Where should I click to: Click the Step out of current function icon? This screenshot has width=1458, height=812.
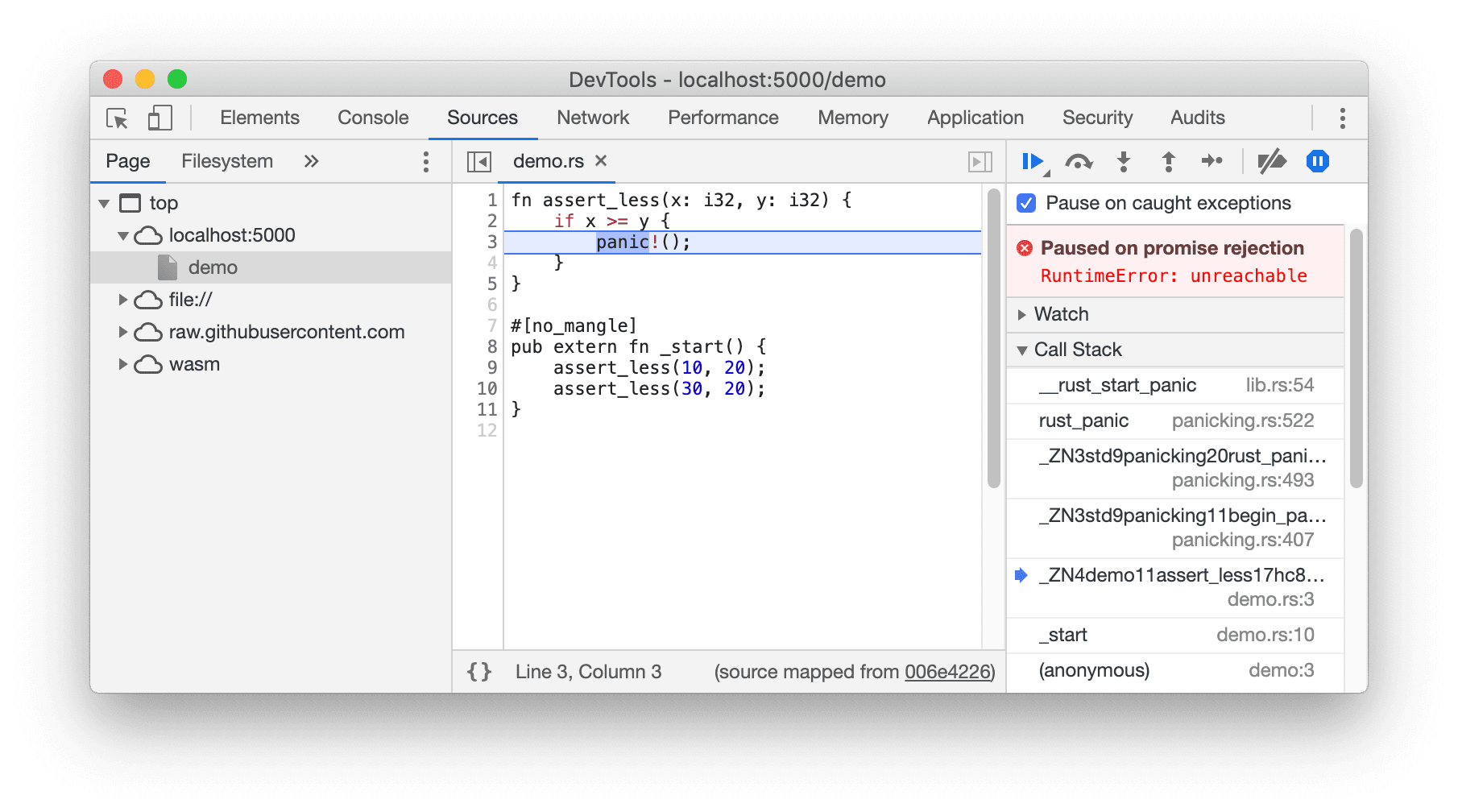click(x=1168, y=161)
